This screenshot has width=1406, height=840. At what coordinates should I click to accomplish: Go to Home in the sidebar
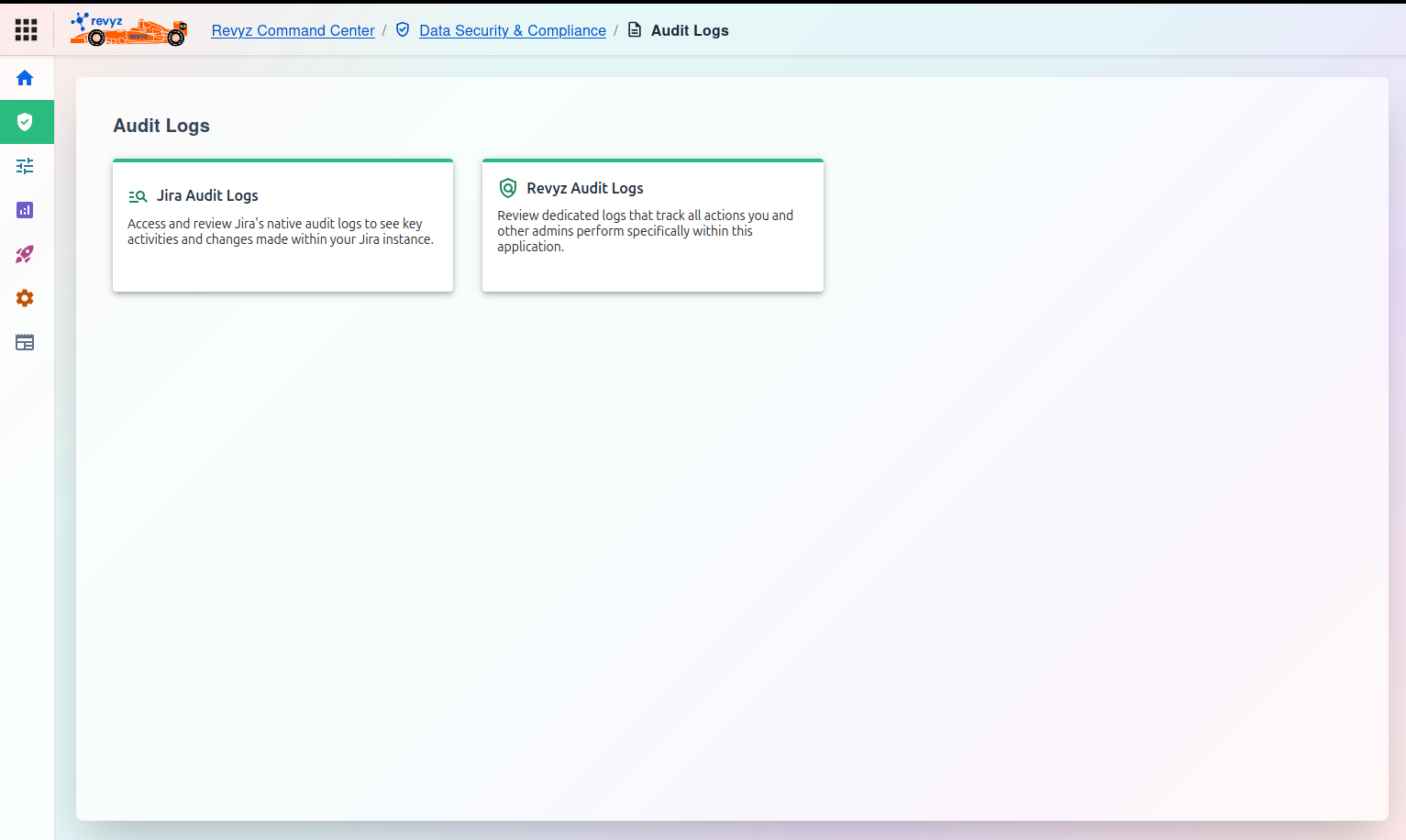25,78
